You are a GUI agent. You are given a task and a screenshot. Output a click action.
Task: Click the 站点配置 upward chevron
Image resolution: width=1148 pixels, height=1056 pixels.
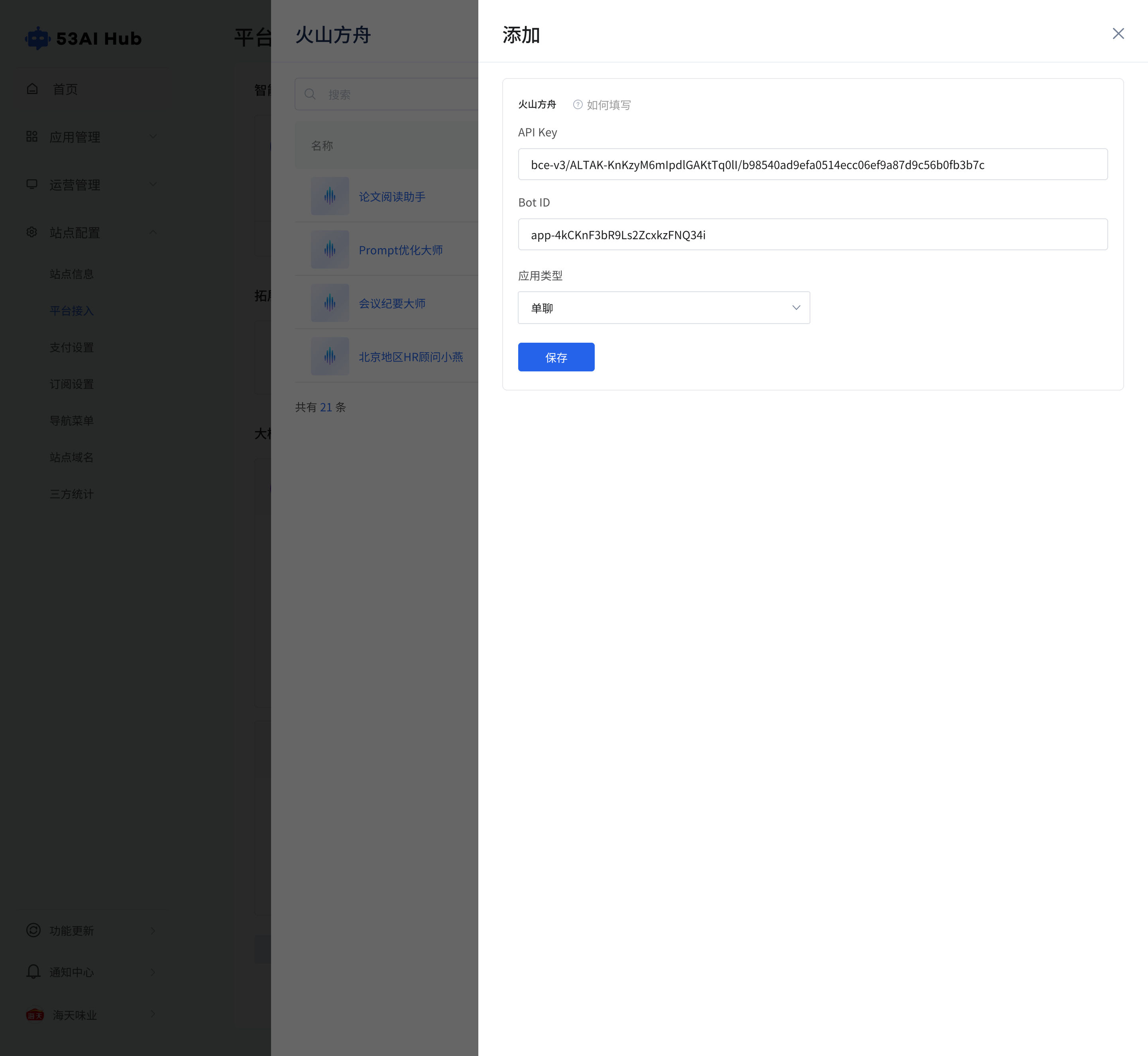point(153,232)
